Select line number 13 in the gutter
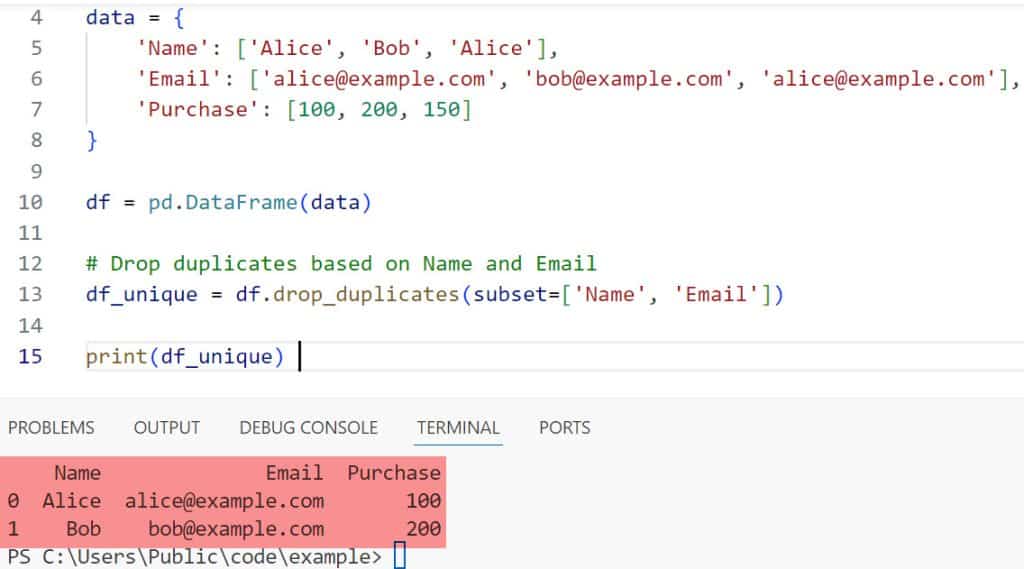Viewport: 1024px width, 569px height. coord(31,294)
